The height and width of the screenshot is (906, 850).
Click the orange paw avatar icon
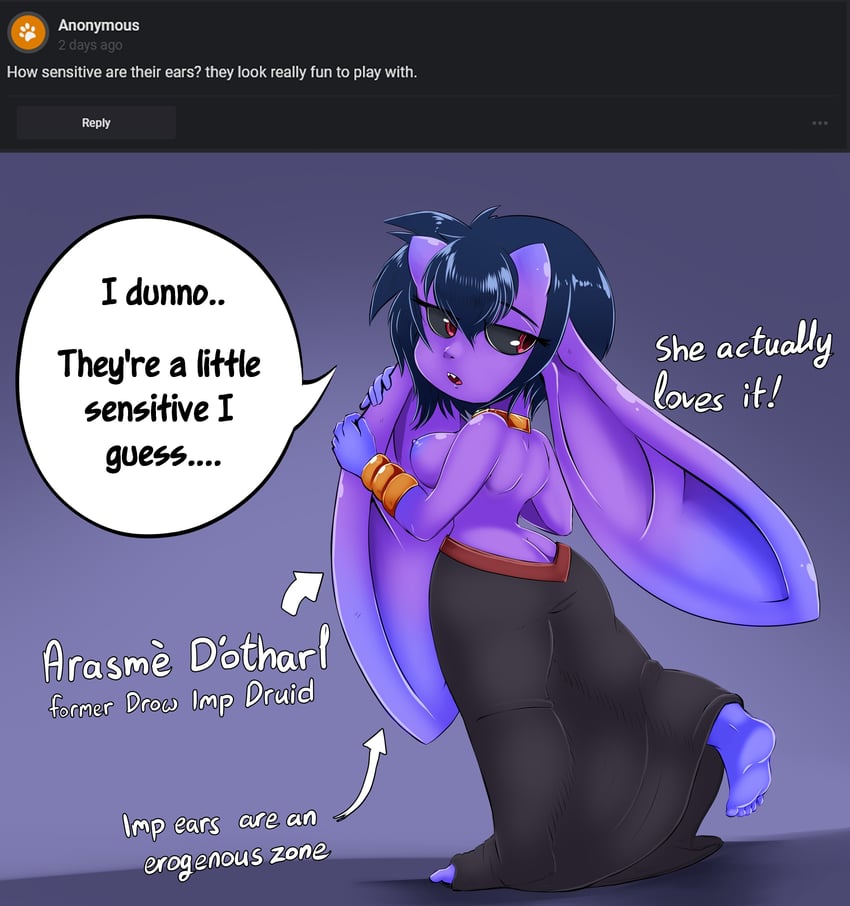28,32
